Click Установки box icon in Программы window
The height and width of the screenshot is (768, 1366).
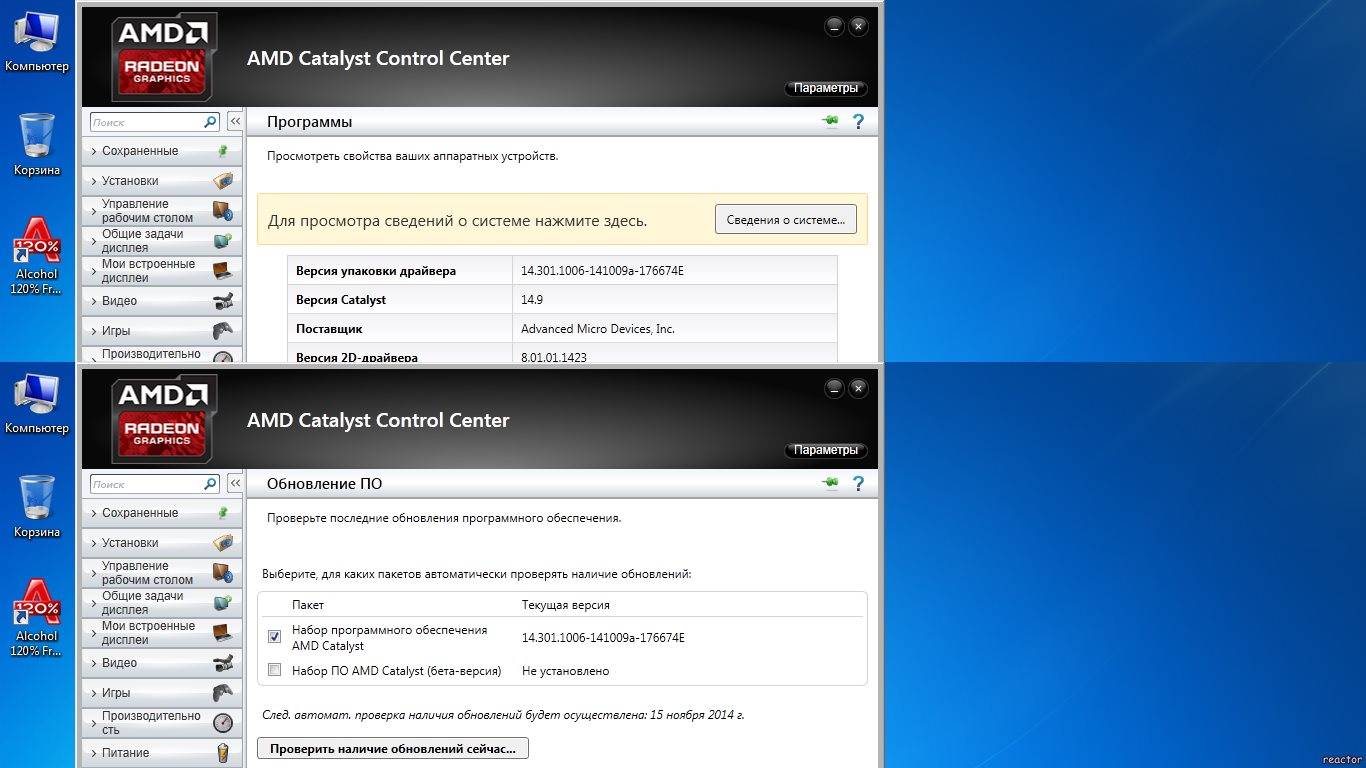[223, 181]
